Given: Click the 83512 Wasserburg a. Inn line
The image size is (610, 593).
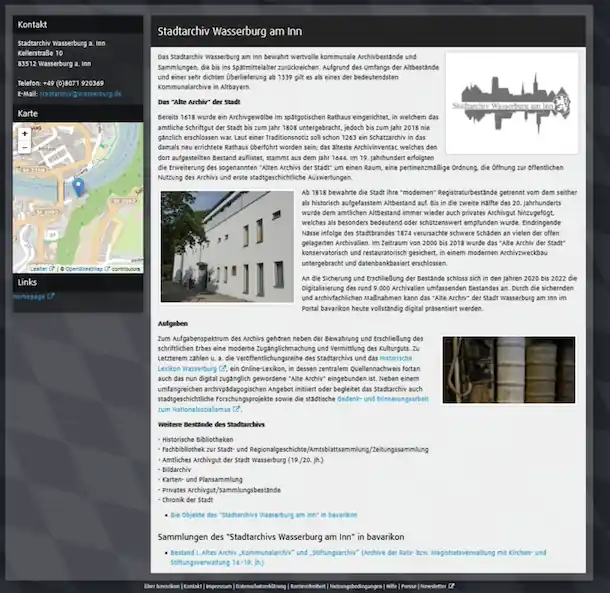Looking at the screenshot, I should pos(54,64).
